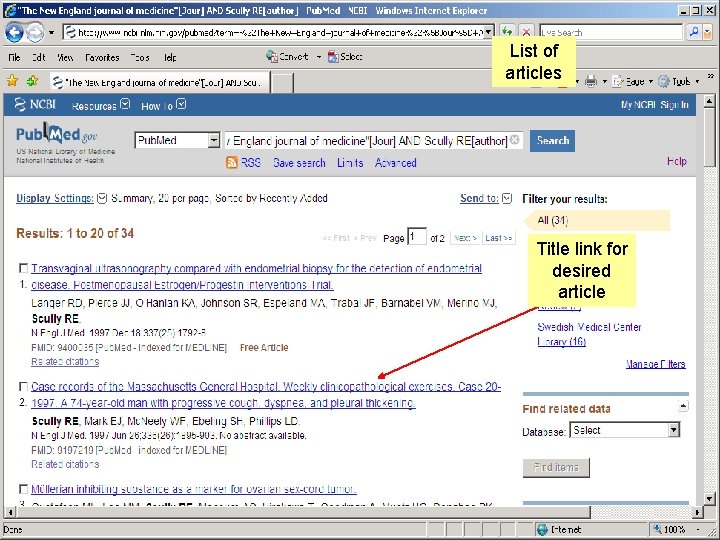Viewport: 720px width, 540px height.
Task: Open the Transvaginal ultrasonography article title link
Action: point(256,276)
